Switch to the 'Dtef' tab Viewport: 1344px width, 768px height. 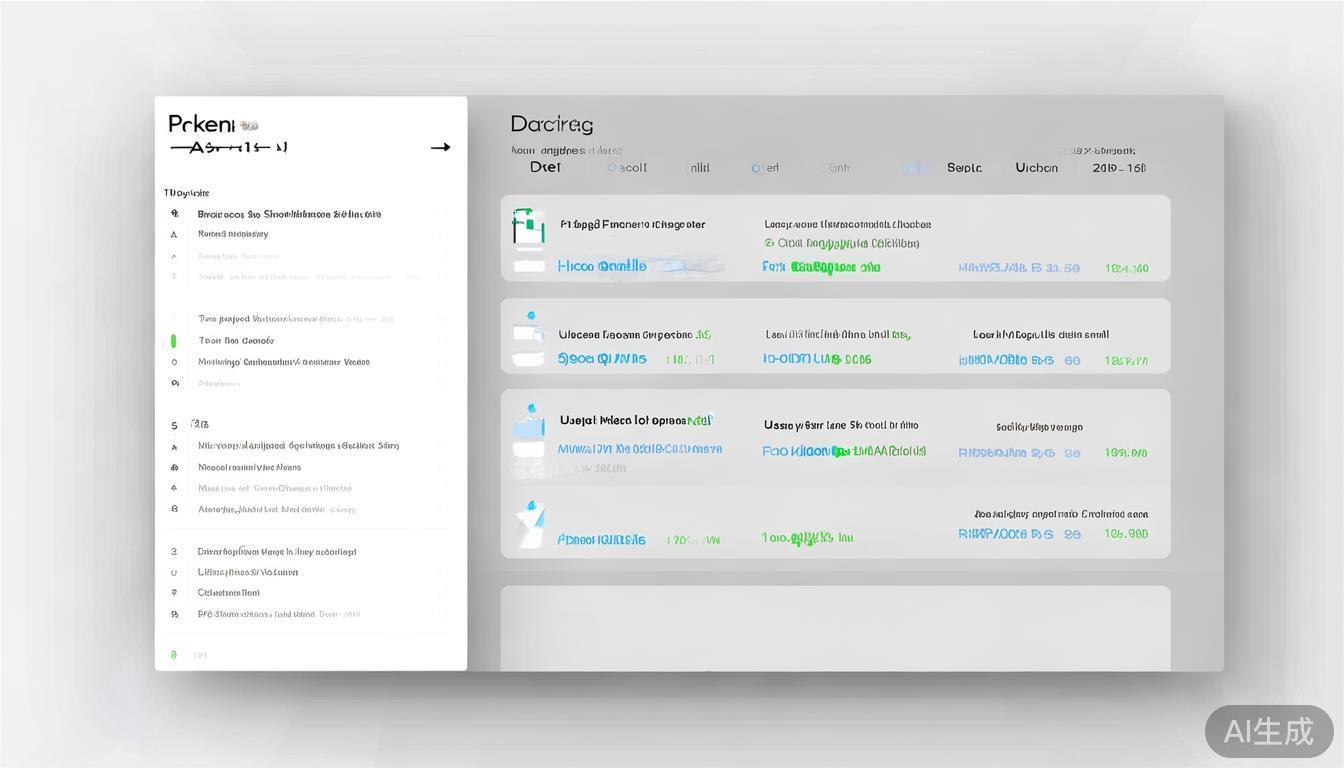click(545, 168)
